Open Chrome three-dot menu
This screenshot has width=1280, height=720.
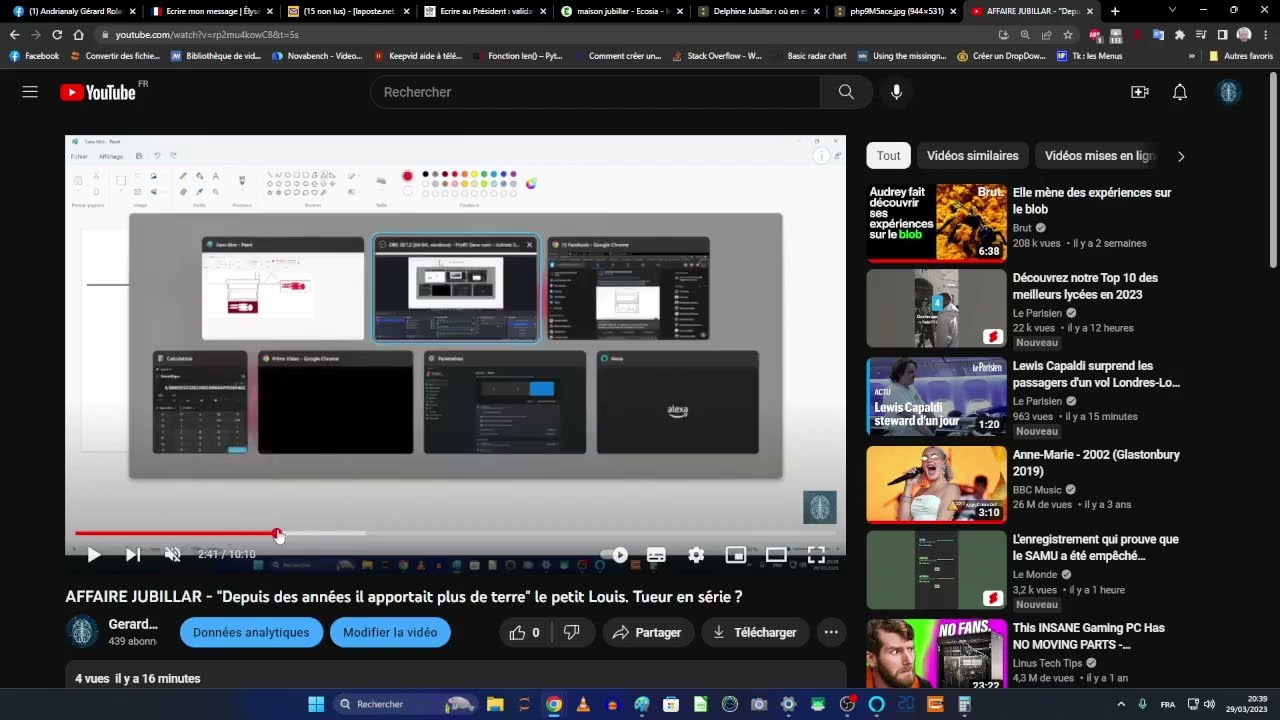click(x=1265, y=34)
